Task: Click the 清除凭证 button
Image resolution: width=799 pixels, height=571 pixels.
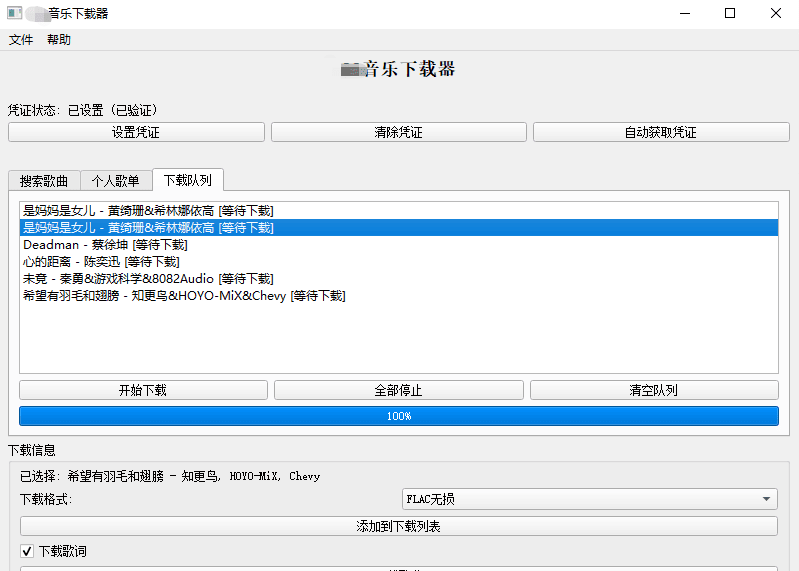Action: click(x=398, y=132)
